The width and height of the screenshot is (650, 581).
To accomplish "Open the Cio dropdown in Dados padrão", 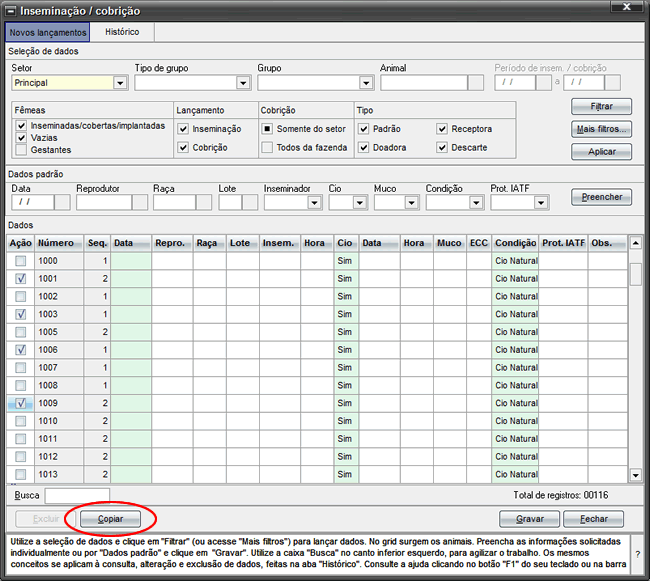I will [359, 203].
